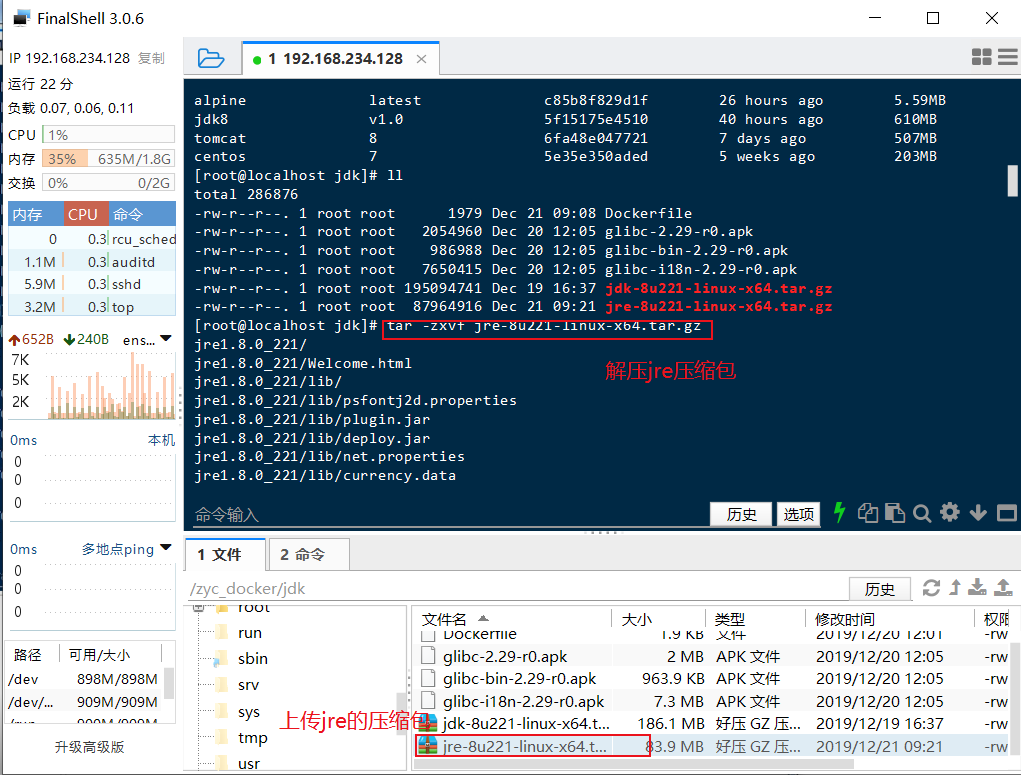Open the hamburger menu at top right
The height and width of the screenshot is (775, 1021).
(1009, 57)
